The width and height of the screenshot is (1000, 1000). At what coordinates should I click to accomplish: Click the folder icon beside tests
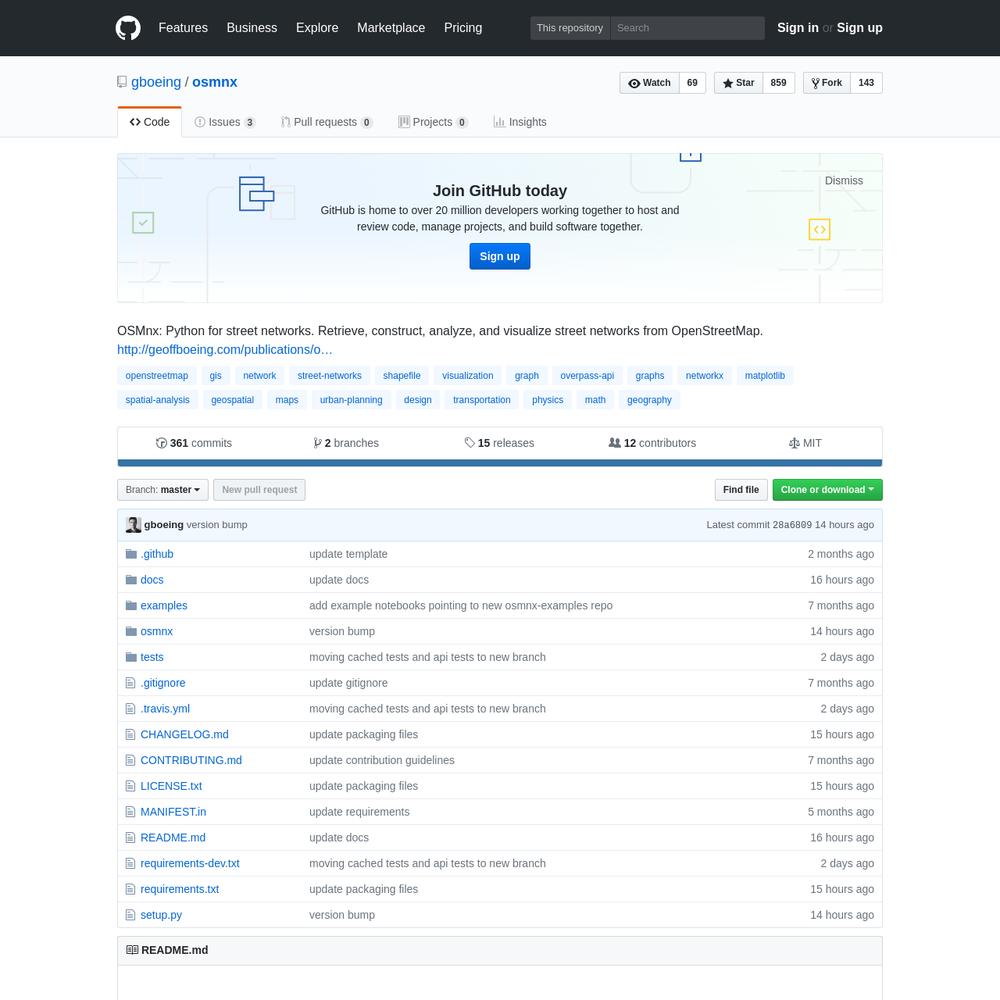point(131,657)
